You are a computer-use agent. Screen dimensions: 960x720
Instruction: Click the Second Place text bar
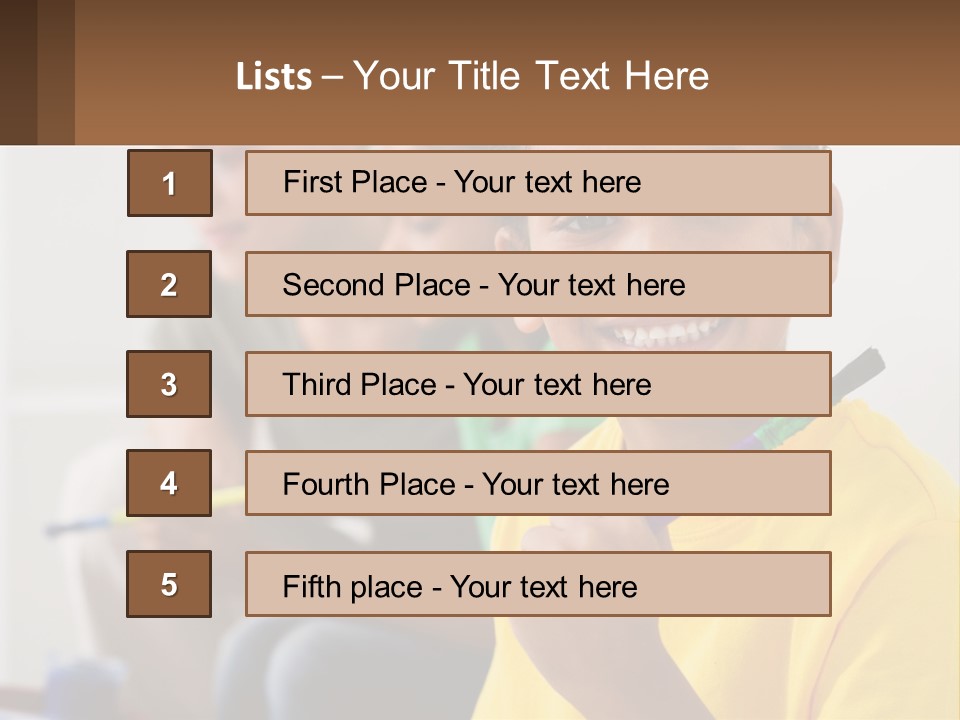(538, 285)
